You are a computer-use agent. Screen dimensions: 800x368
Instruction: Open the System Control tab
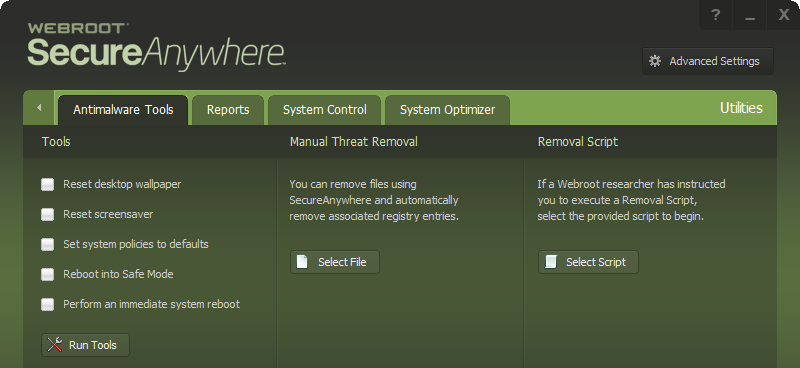(324, 110)
